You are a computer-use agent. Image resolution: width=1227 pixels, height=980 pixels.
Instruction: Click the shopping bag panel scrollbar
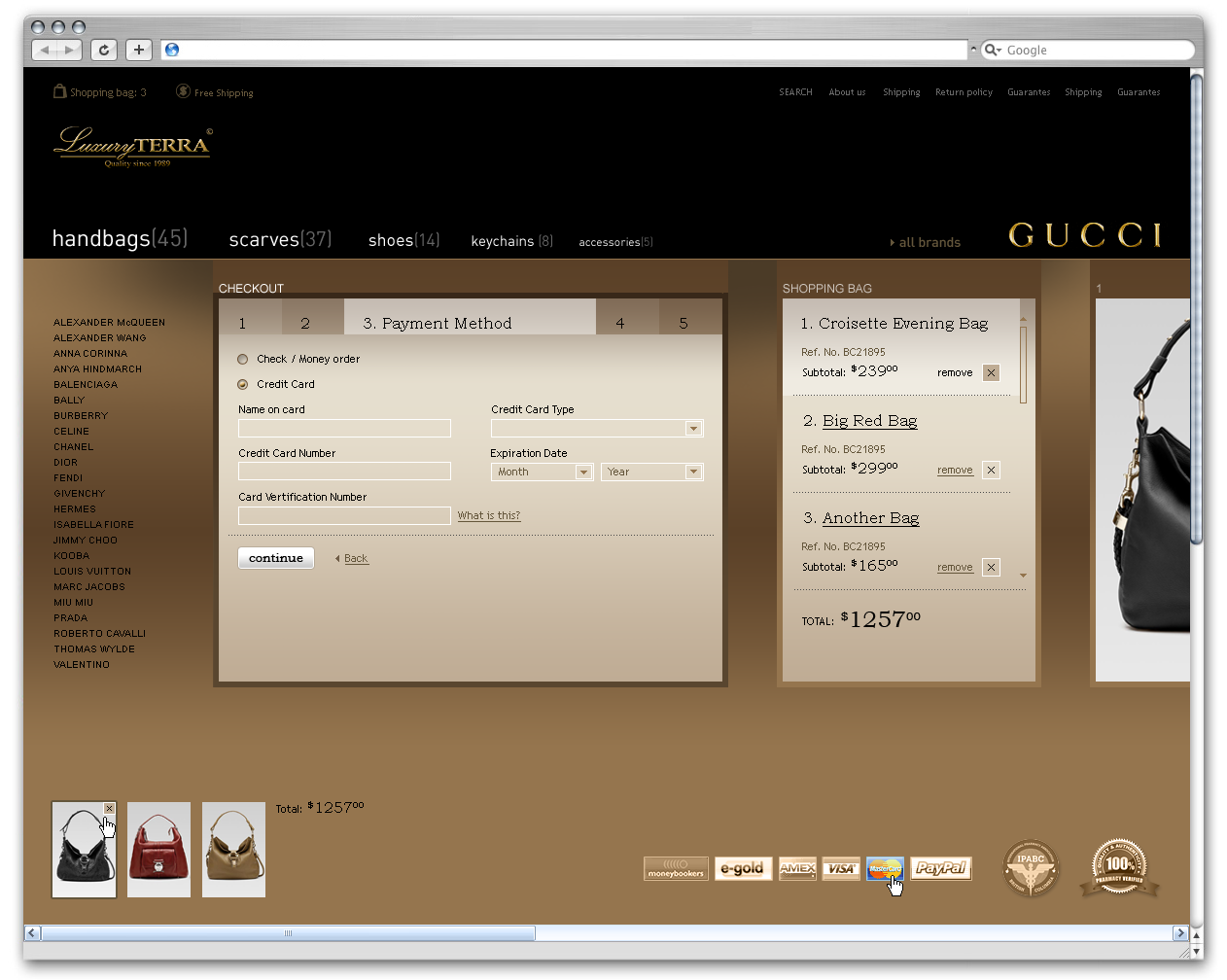coord(1023,365)
